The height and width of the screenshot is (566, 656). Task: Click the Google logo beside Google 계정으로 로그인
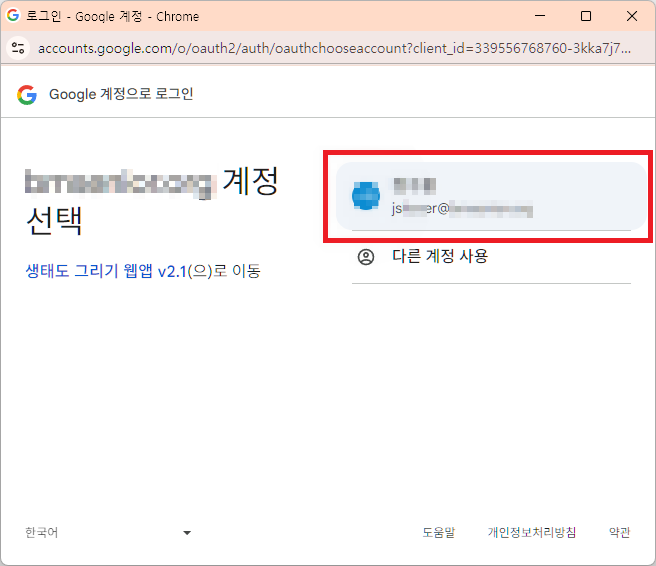(27, 95)
